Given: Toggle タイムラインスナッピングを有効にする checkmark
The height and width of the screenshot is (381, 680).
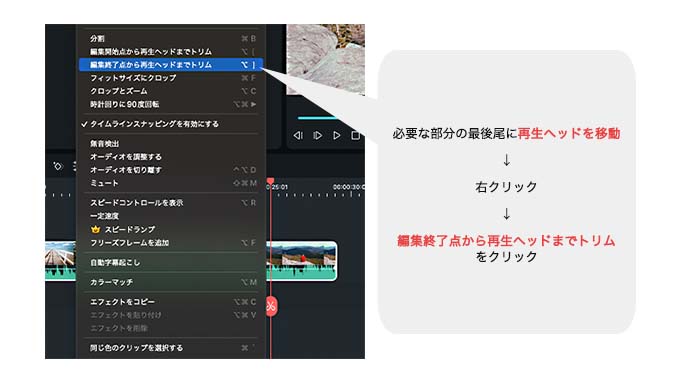Looking at the screenshot, I should (x=84, y=124).
